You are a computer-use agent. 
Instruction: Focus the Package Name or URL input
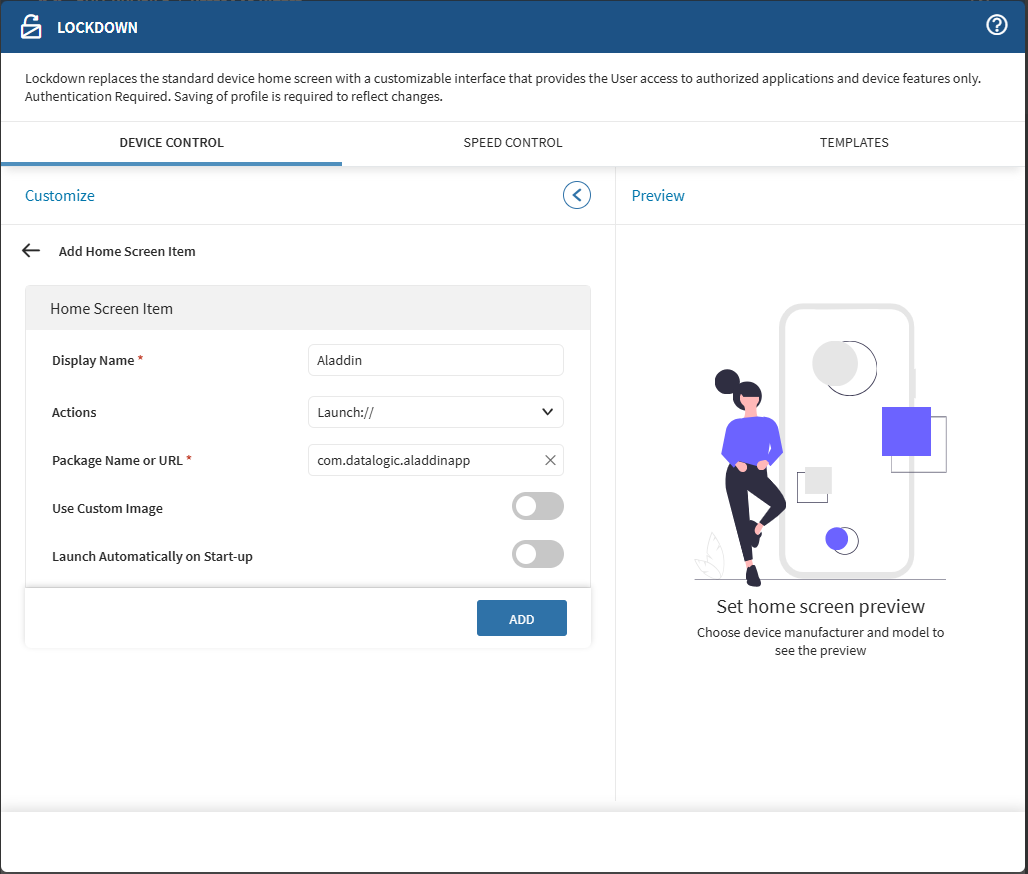[x=425, y=460]
